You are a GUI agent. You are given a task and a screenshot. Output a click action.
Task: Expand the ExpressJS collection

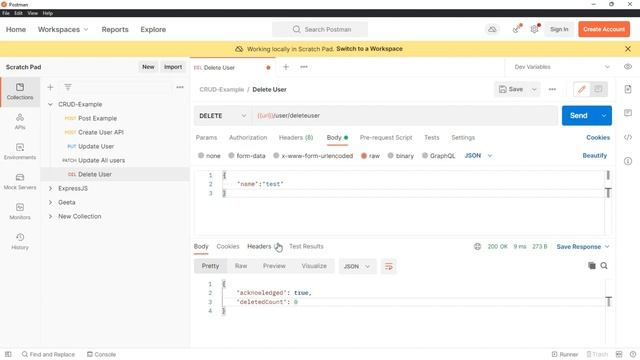click(50, 189)
